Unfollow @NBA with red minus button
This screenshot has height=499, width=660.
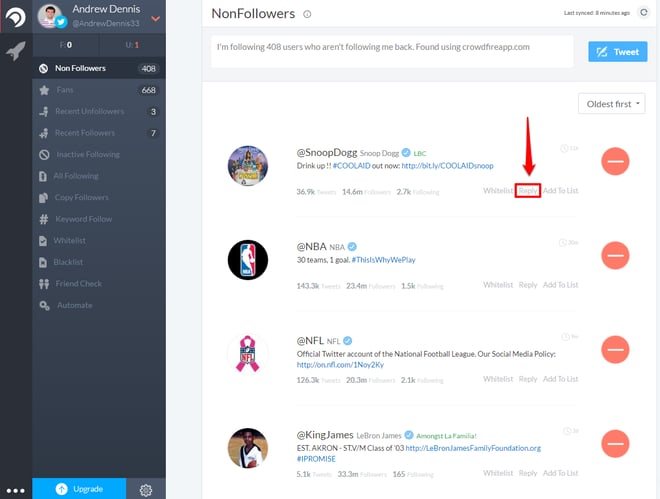[x=615, y=255]
